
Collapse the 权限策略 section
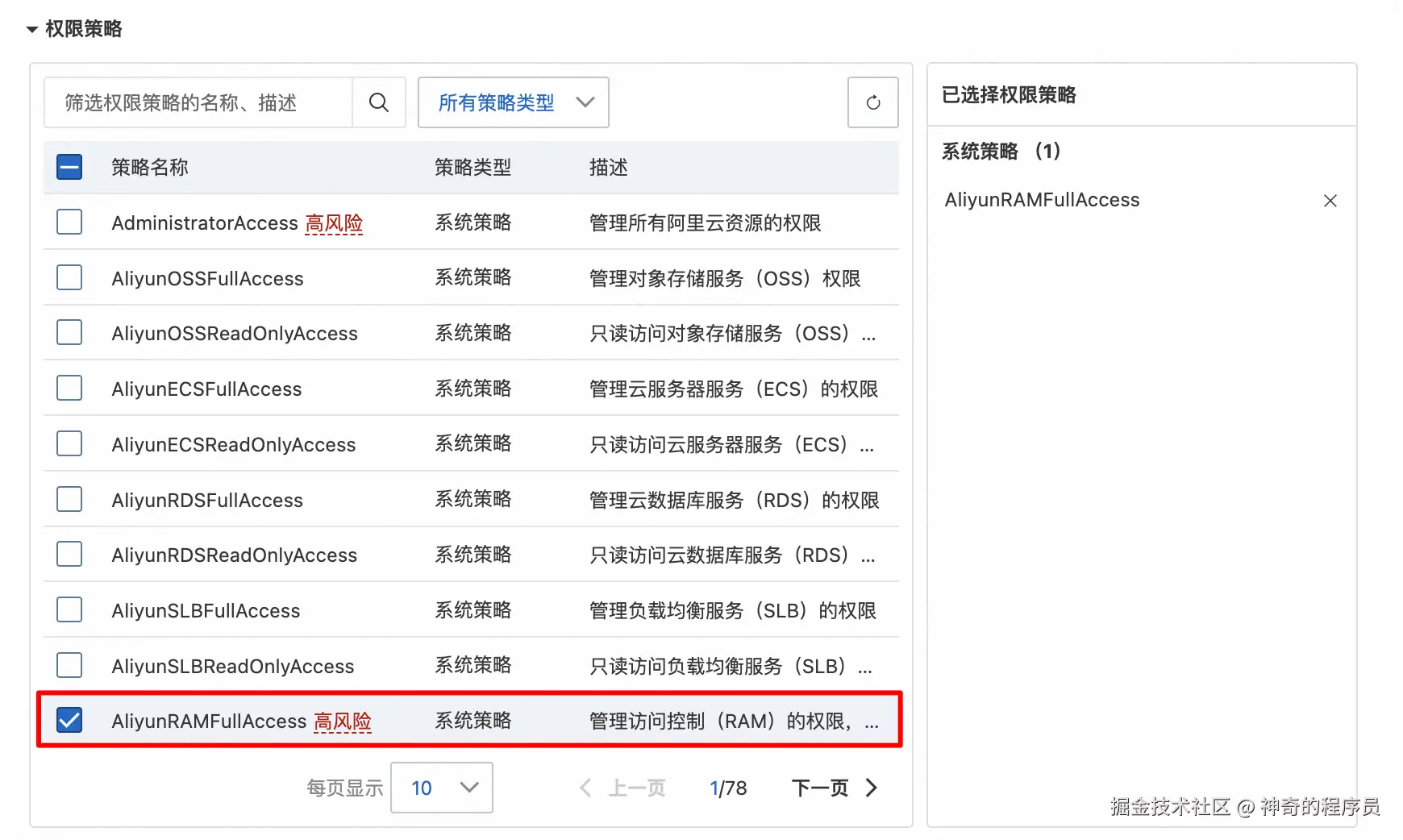32,30
